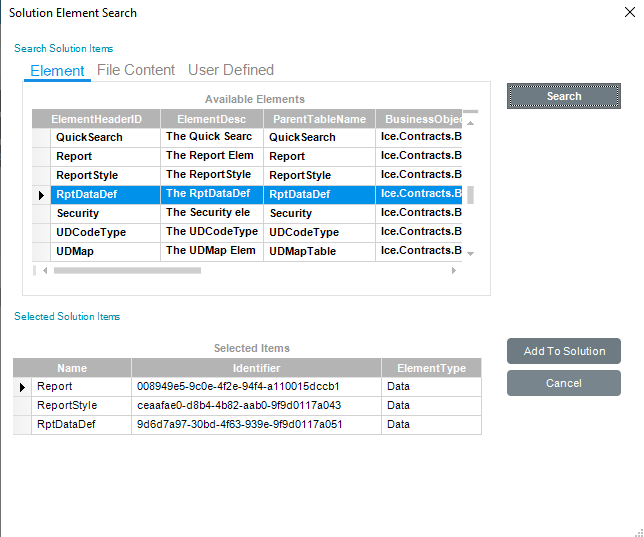Select the UDCodeType element row

click(x=247, y=233)
